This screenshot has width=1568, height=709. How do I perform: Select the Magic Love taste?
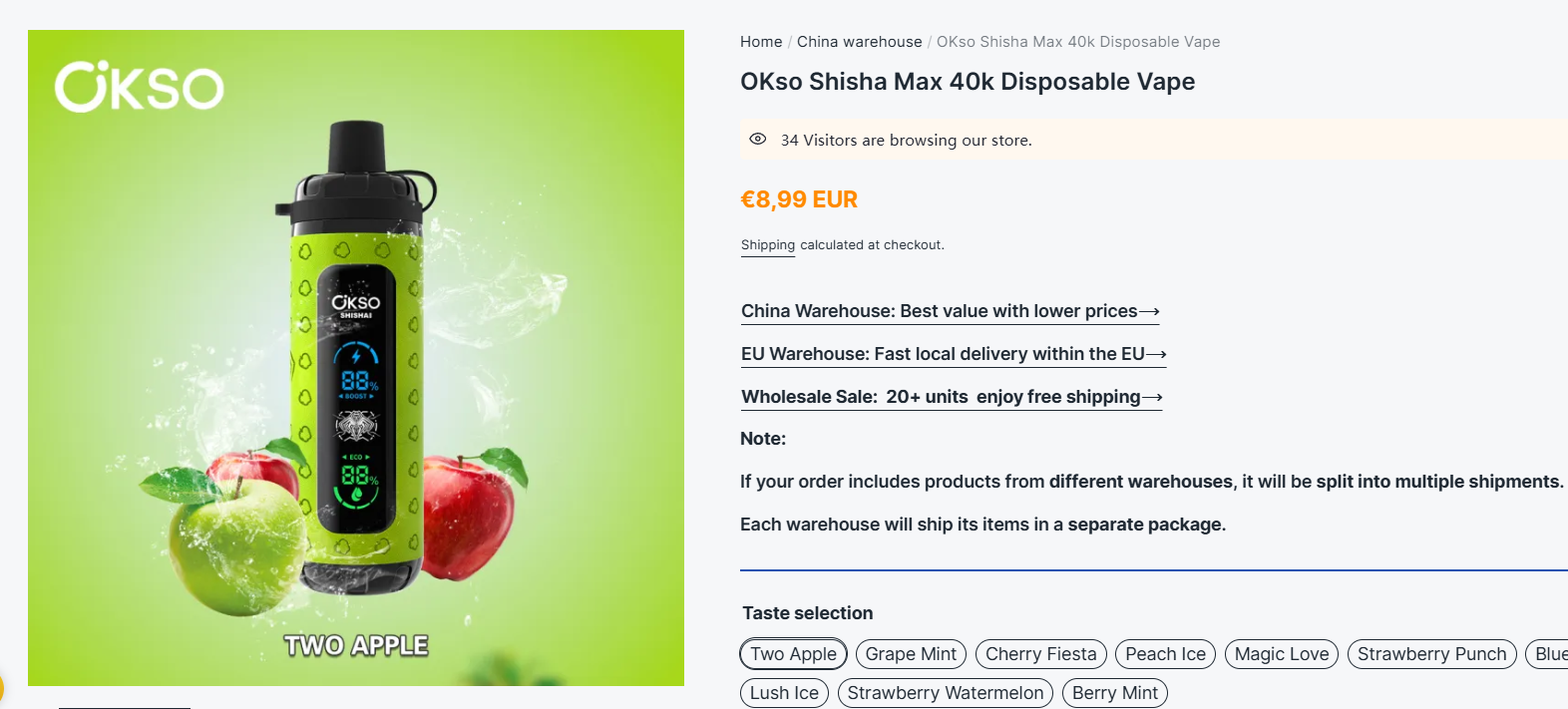pos(1281,654)
